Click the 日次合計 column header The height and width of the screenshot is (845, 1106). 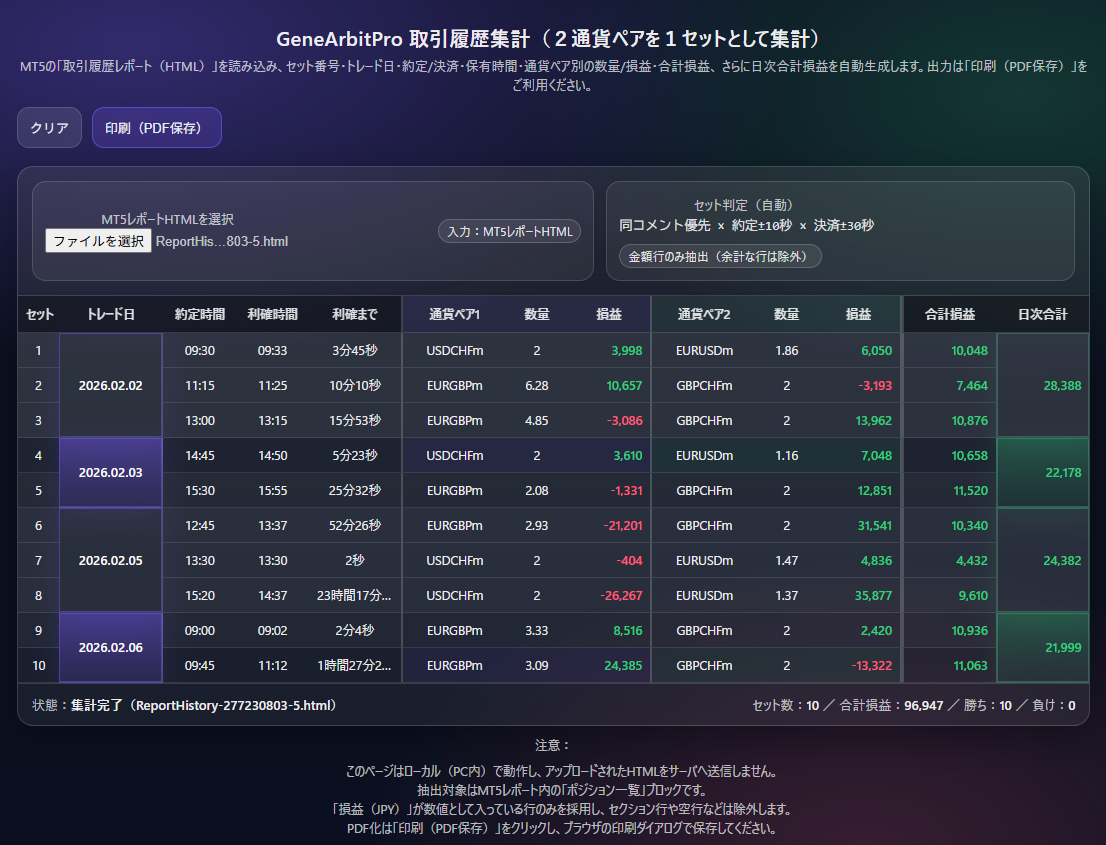click(x=1043, y=314)
